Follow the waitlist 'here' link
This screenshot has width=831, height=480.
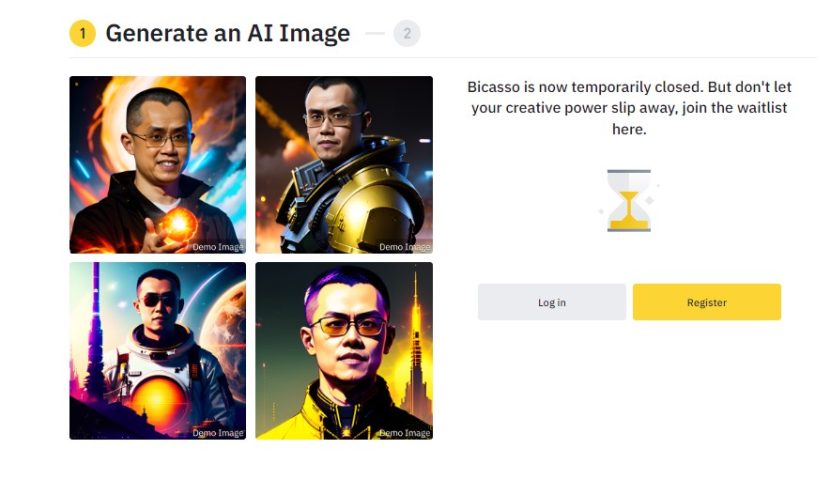click(629, 129)
